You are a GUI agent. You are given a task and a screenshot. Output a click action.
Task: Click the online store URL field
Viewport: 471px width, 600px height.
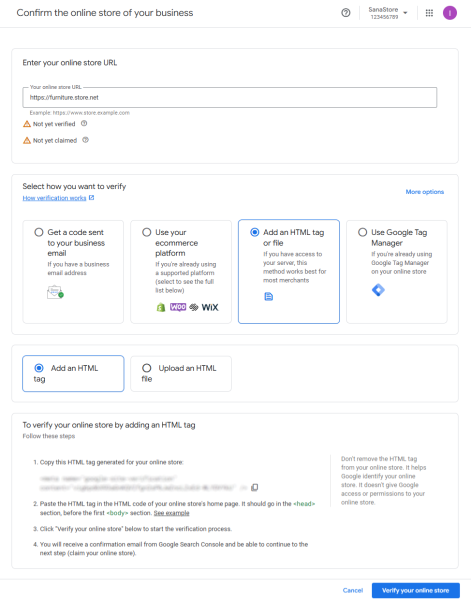230,98
